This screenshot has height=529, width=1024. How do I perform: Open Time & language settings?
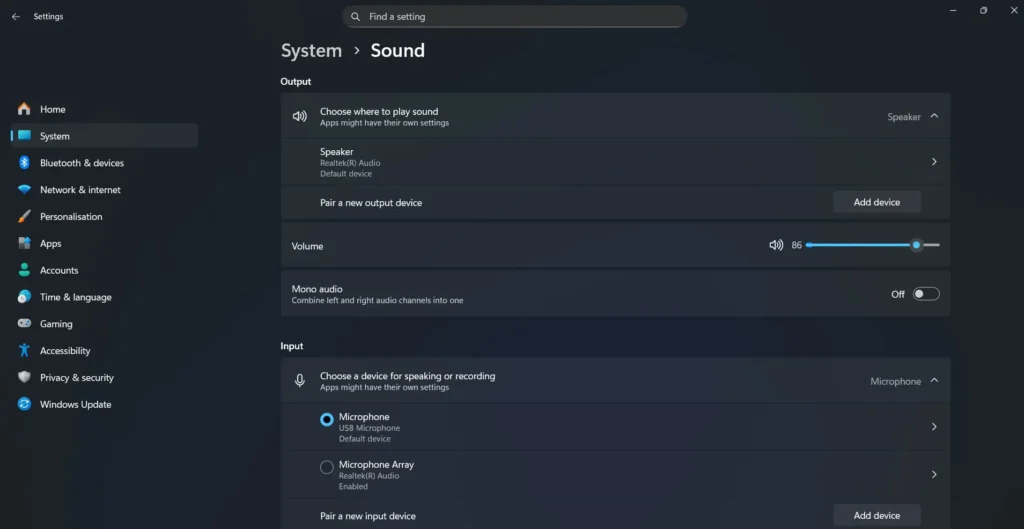coord(104,297)
